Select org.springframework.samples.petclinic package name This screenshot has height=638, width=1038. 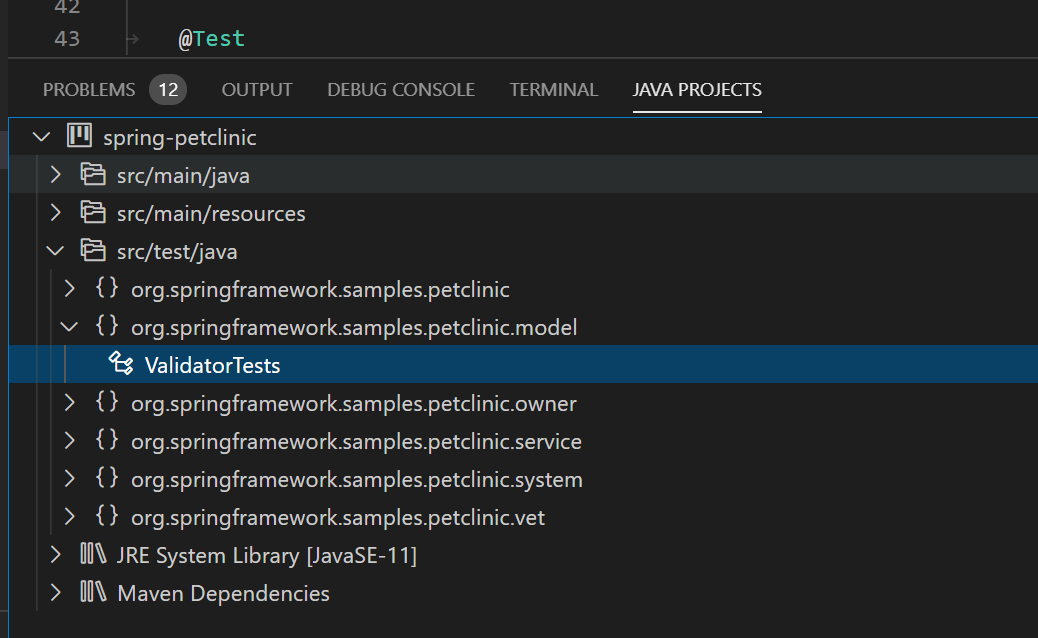320,290
